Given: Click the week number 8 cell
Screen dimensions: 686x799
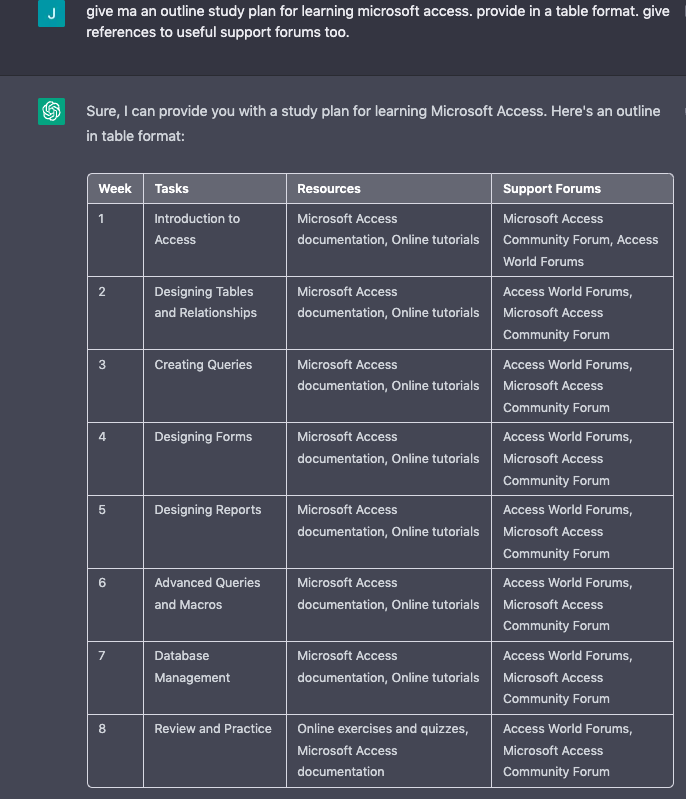Looking at the screenshot, I should point(102,729).
